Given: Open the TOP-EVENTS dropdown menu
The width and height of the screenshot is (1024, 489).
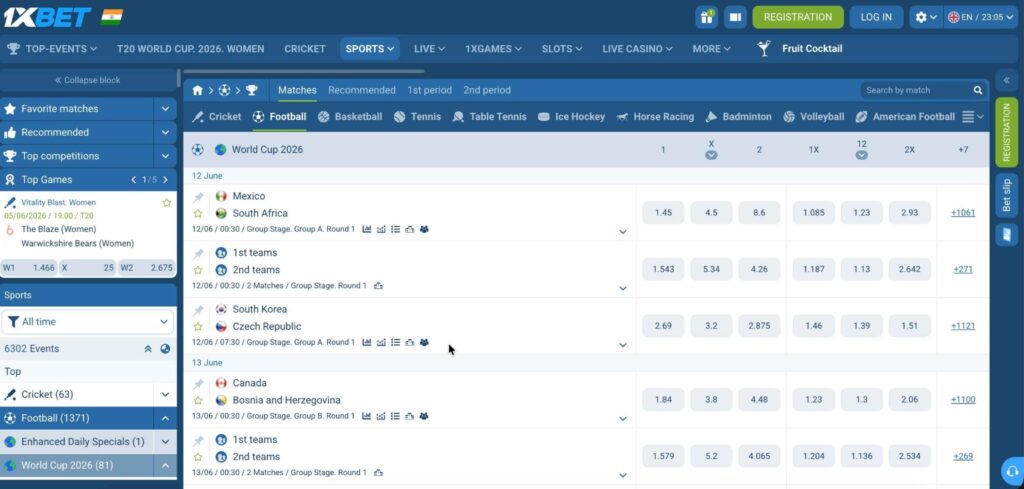Looking at the screenshot, I should click(52, 48).
